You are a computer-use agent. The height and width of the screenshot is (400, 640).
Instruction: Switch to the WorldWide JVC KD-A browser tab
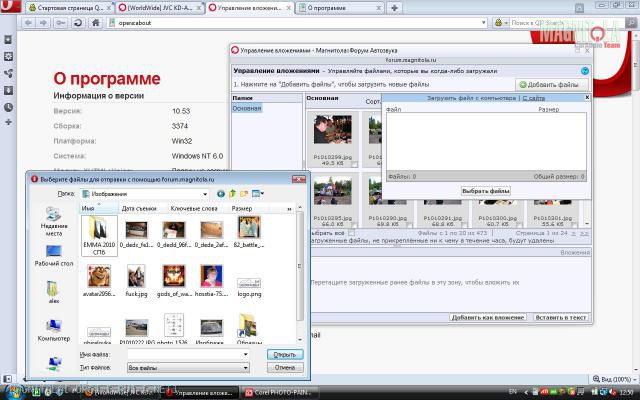click(x=160, y=7)
